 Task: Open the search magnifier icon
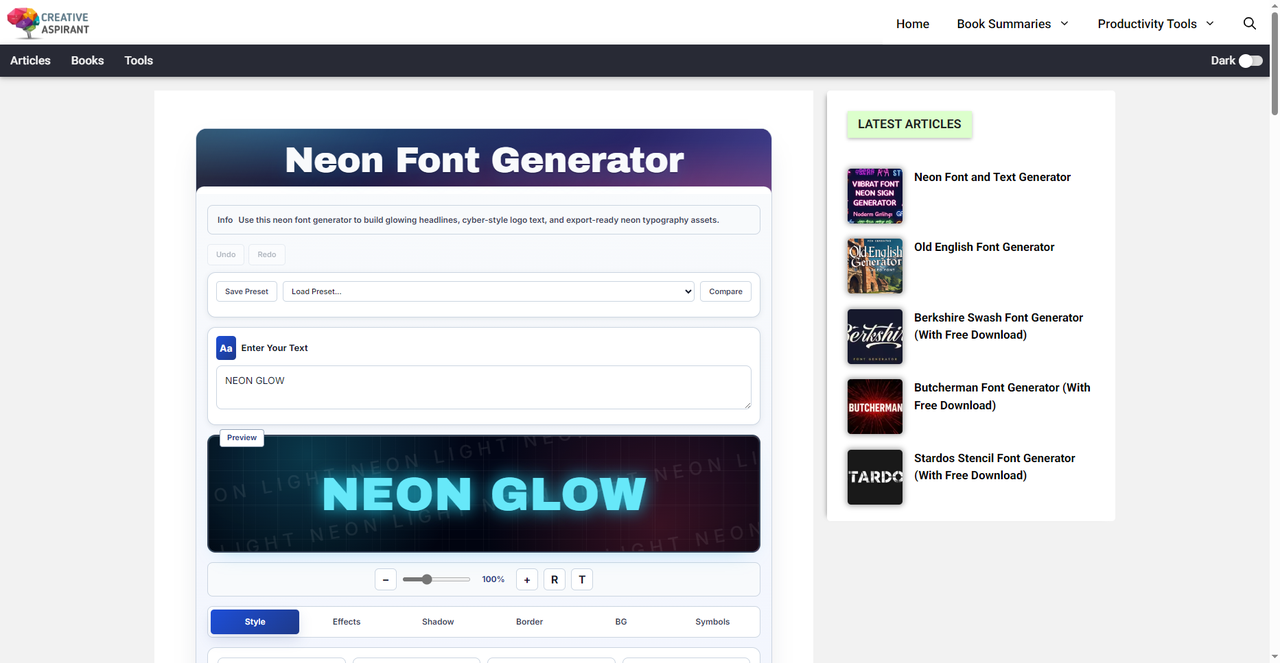coord(1249,23)
